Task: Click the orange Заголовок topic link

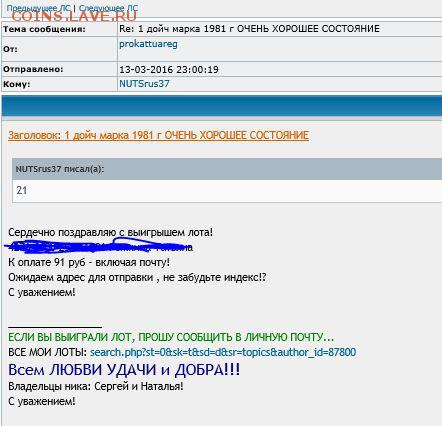Action: [x=158, y=135]
